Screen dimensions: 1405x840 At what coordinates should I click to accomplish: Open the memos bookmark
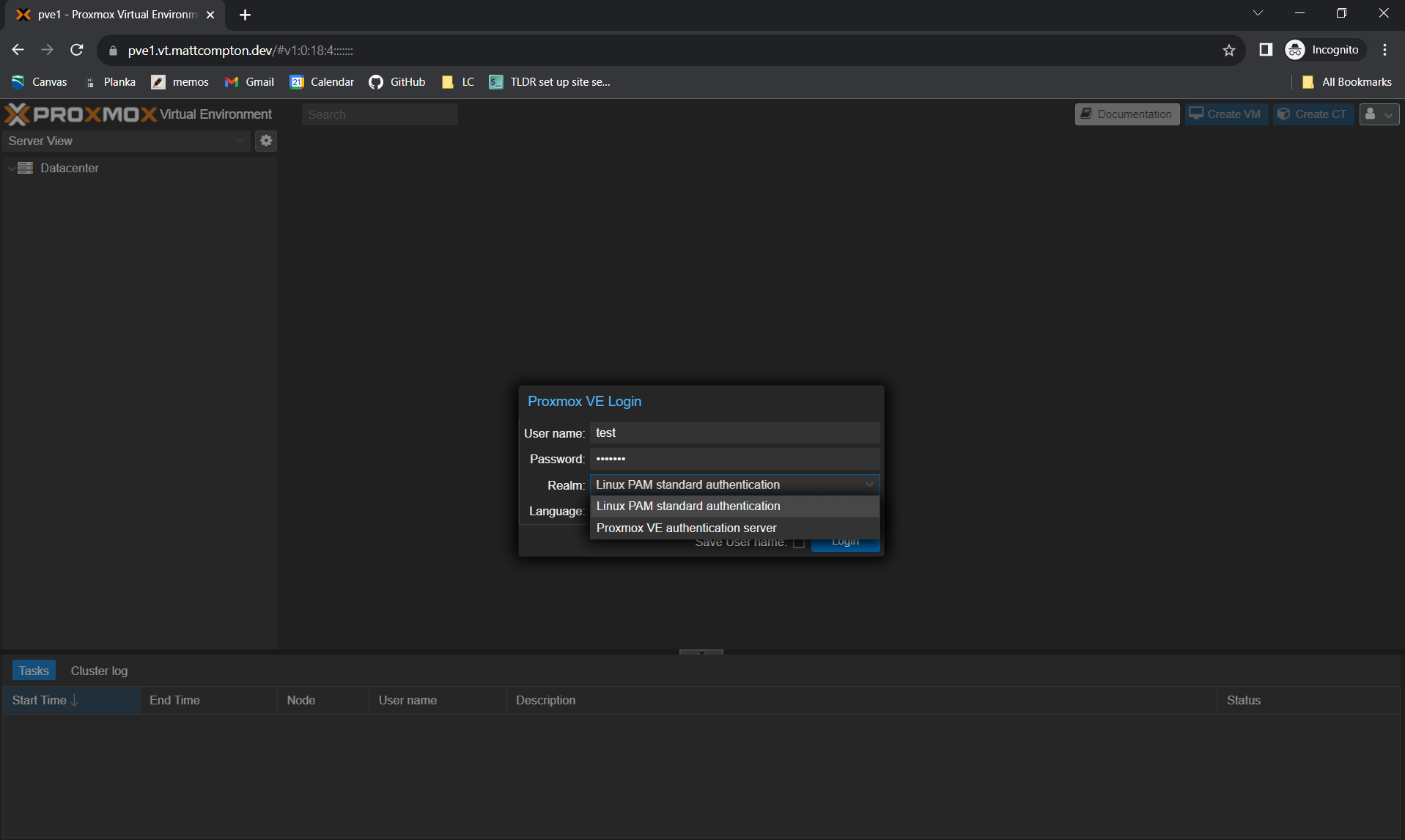(x=180, y=82)
